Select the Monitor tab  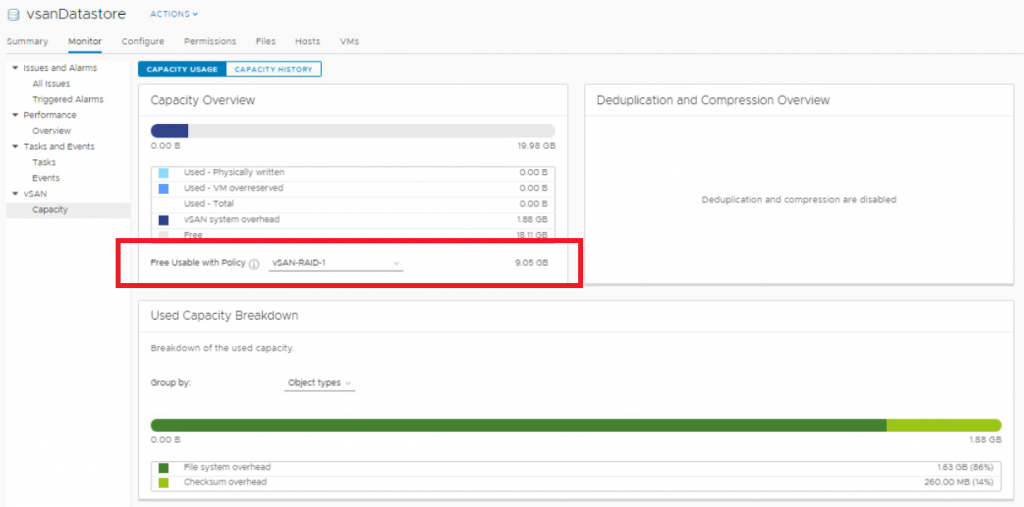click(85, 41)
